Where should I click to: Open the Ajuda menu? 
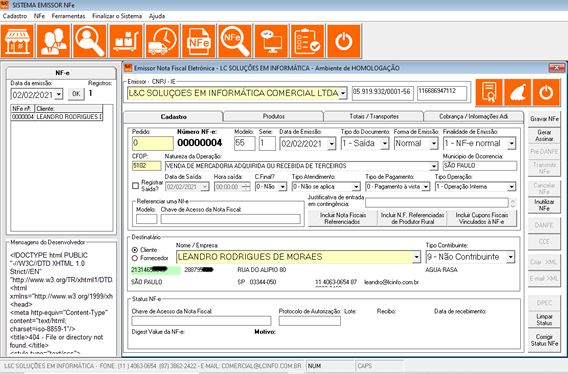[x=157, y=16]
